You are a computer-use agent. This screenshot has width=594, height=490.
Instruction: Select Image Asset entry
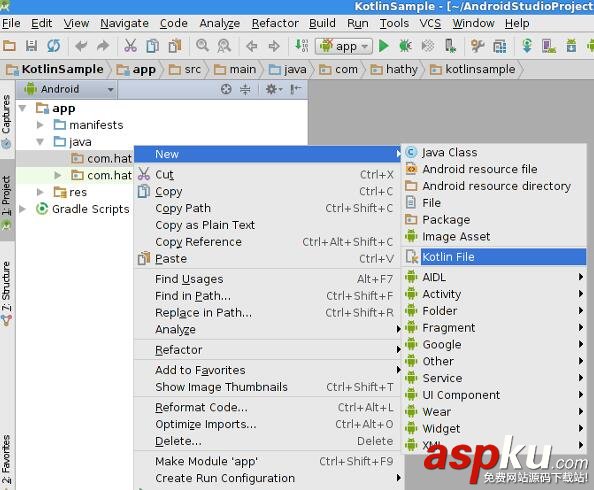[x=495, y=236]
